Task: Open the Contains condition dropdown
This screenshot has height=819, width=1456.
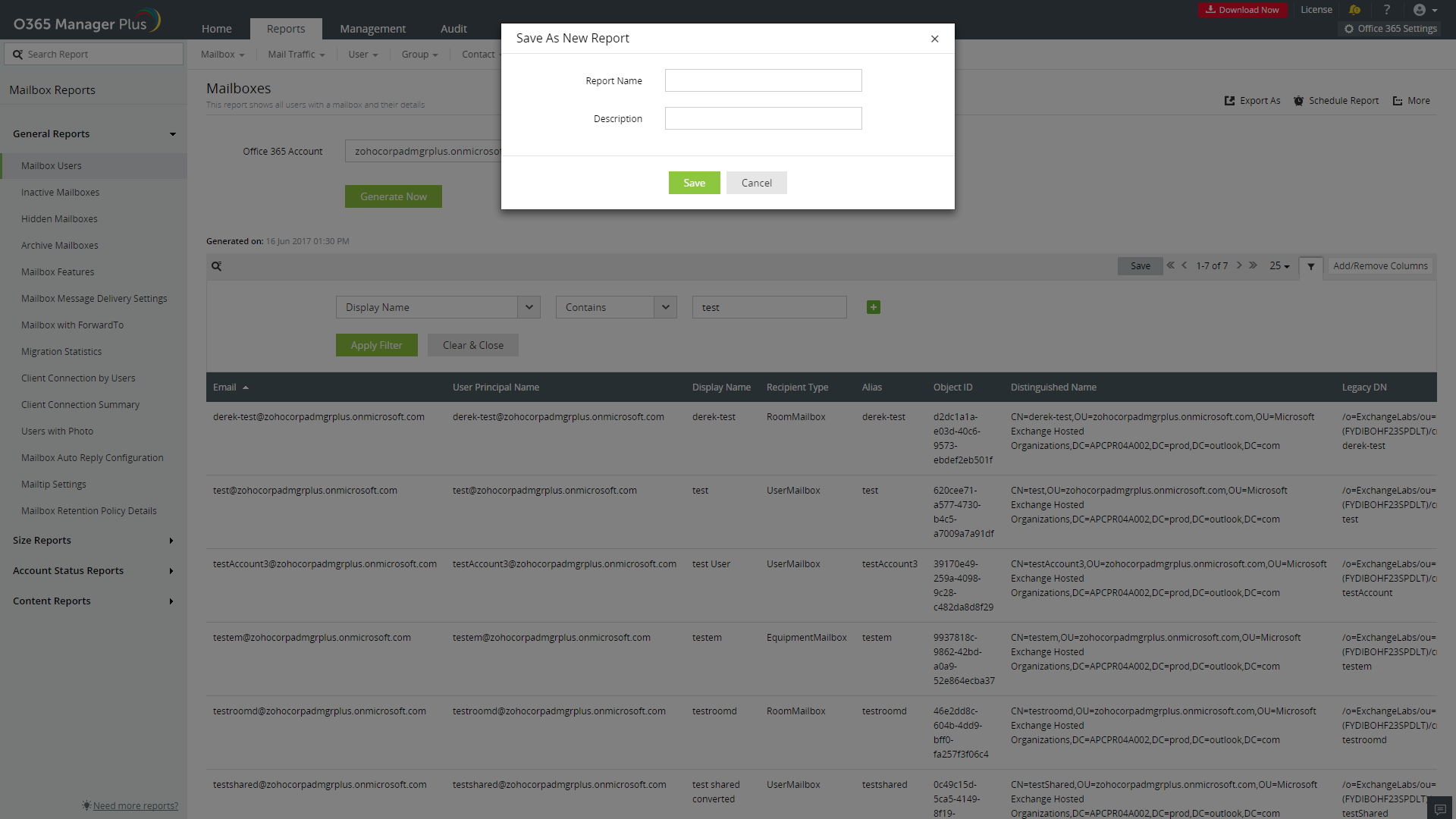Action: coord(665,307)
